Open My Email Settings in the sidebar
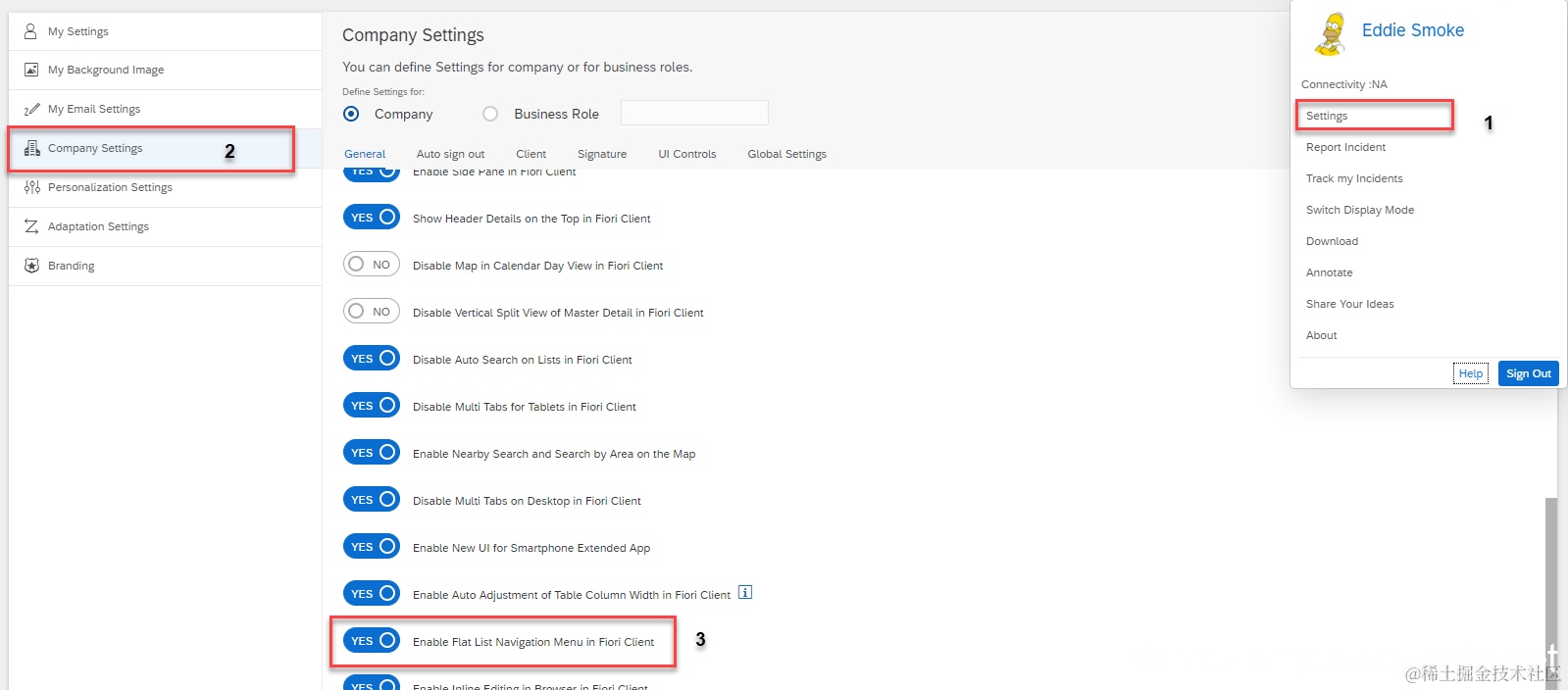The height and width of the screenshot is (690, 1568). point(165,109)
